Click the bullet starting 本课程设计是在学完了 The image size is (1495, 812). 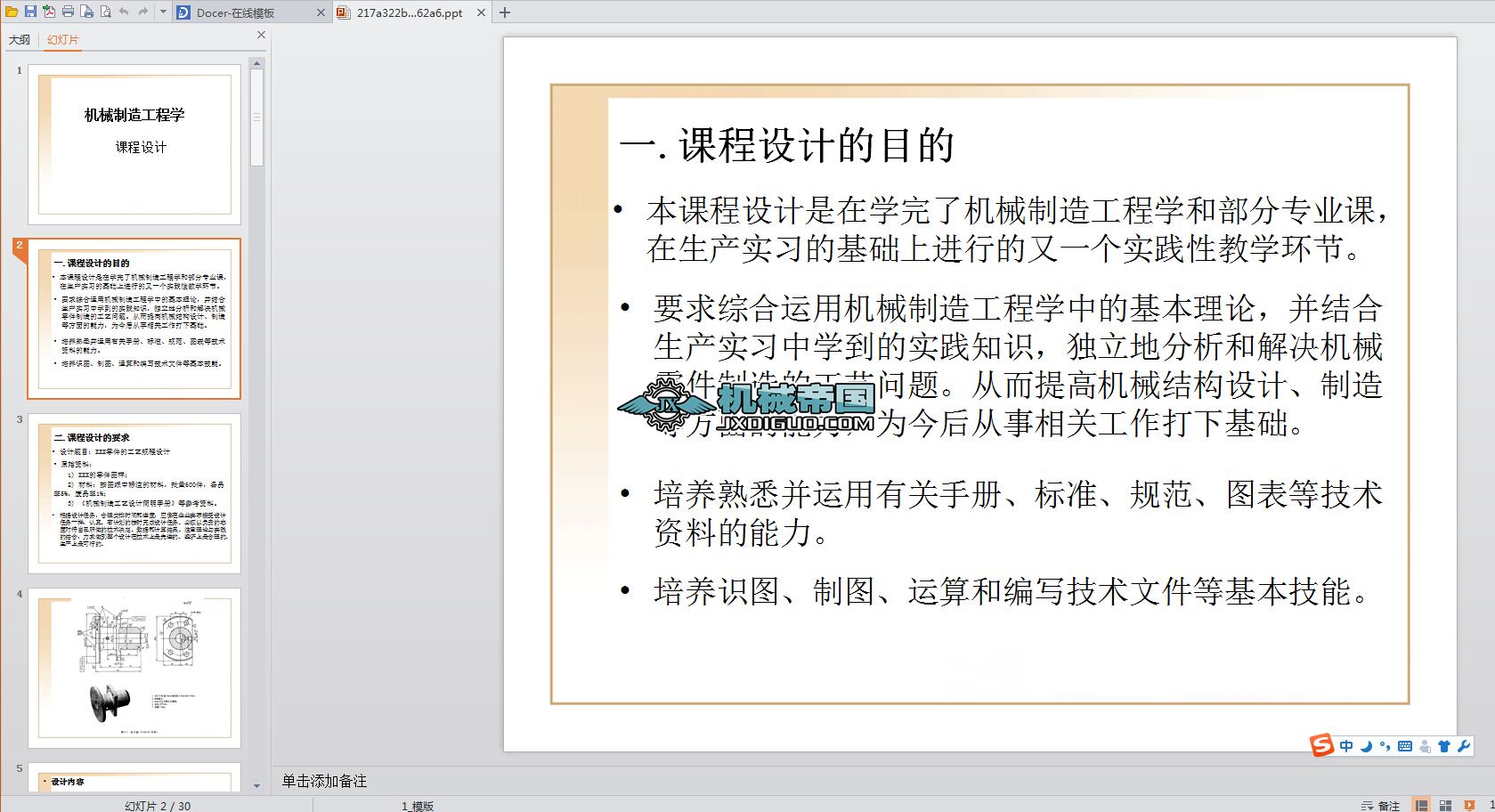tap(1017, 230)
